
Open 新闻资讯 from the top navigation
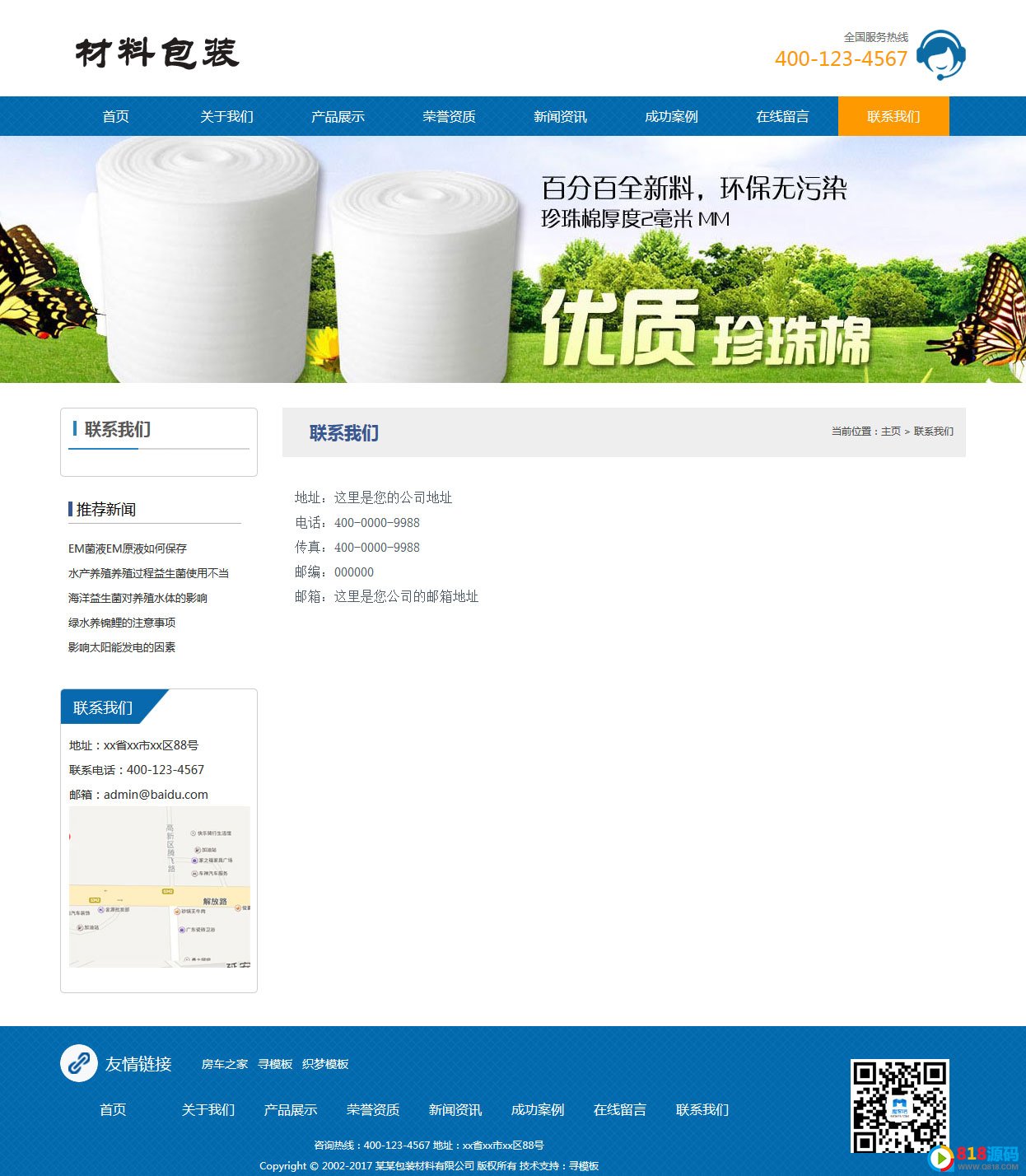(560, 116)
